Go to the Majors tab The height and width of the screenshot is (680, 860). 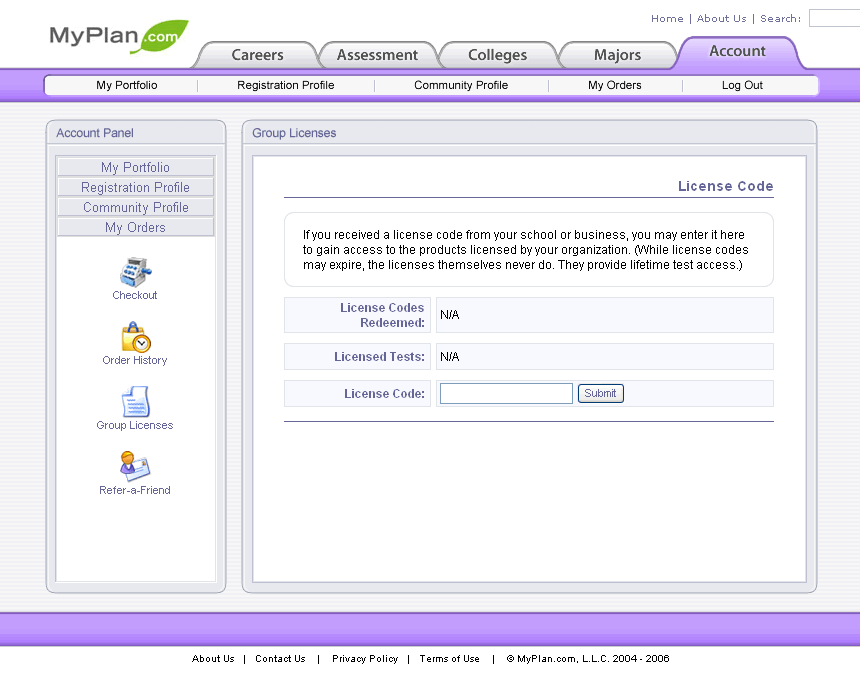pyautogui.click(x=618, y=55)
